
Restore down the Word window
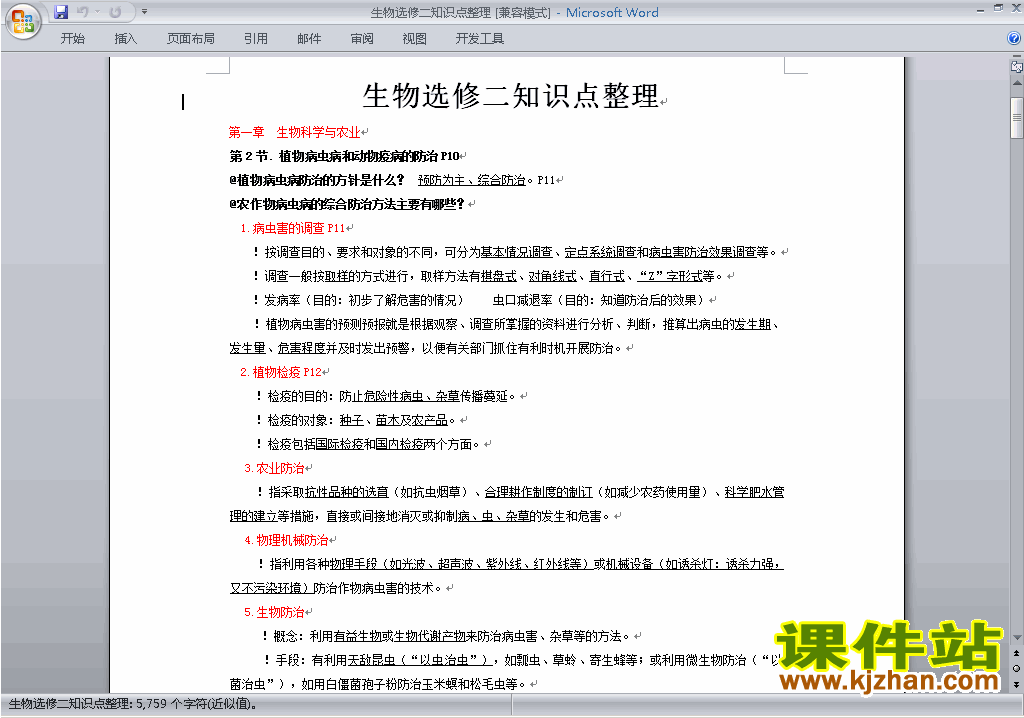pos(998,8)
